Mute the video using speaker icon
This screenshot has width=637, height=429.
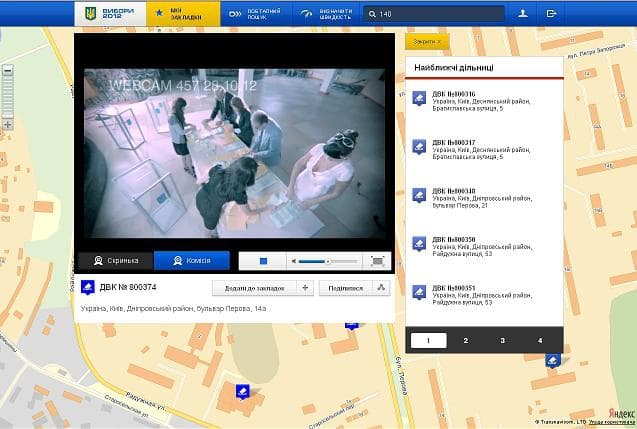(295, 261)
